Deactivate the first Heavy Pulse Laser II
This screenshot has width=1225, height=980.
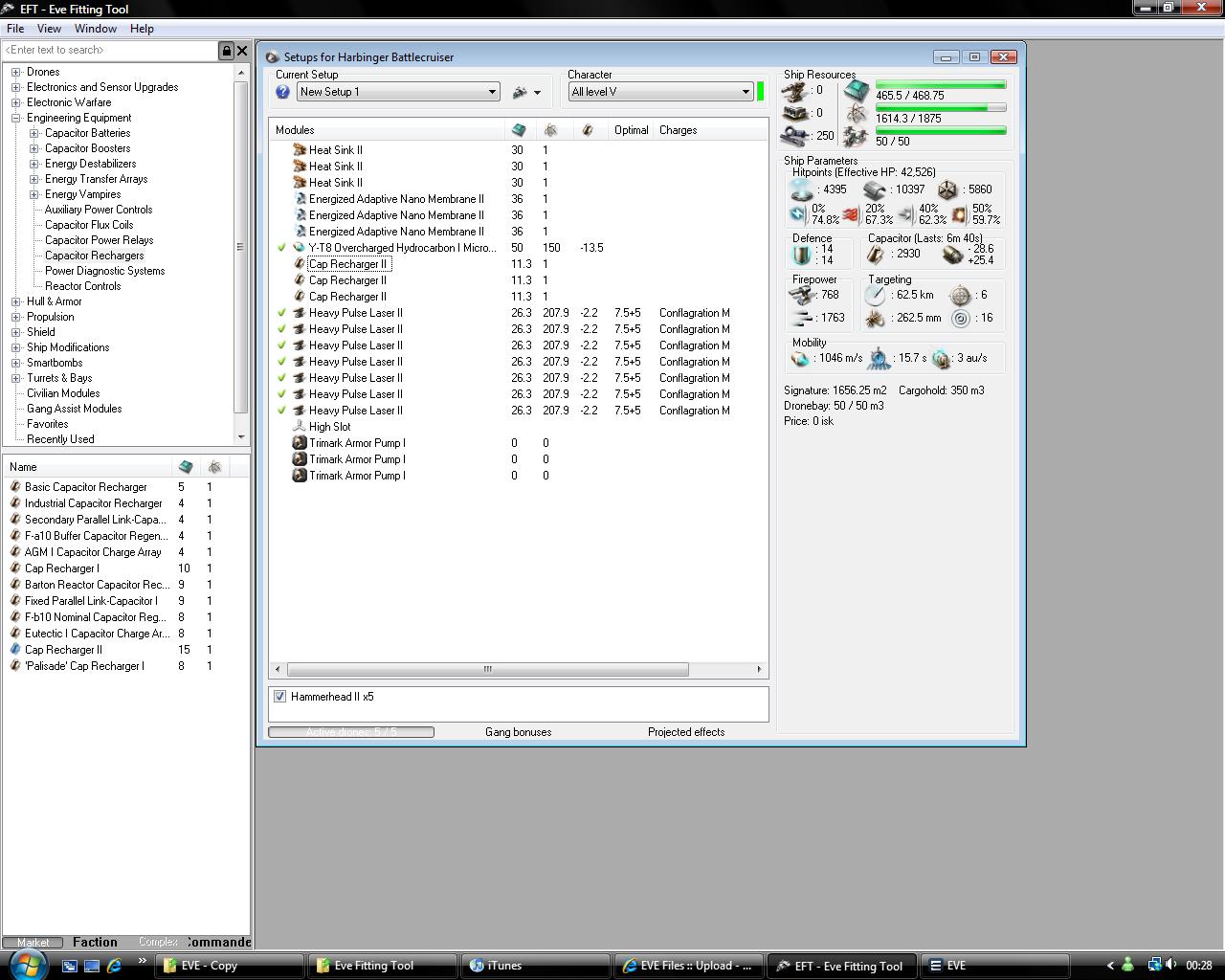tap(281, 313)
